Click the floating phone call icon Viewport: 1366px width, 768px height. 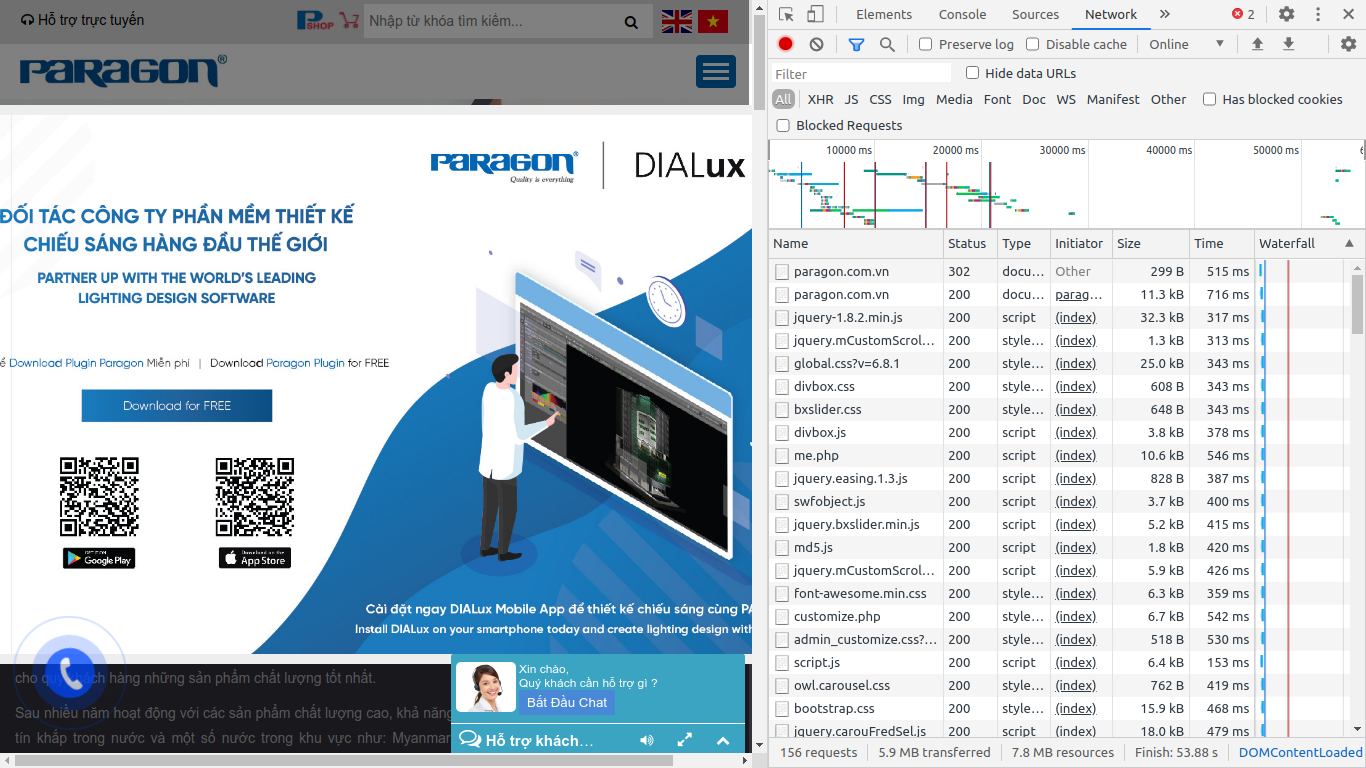click(x=70, y=673)
